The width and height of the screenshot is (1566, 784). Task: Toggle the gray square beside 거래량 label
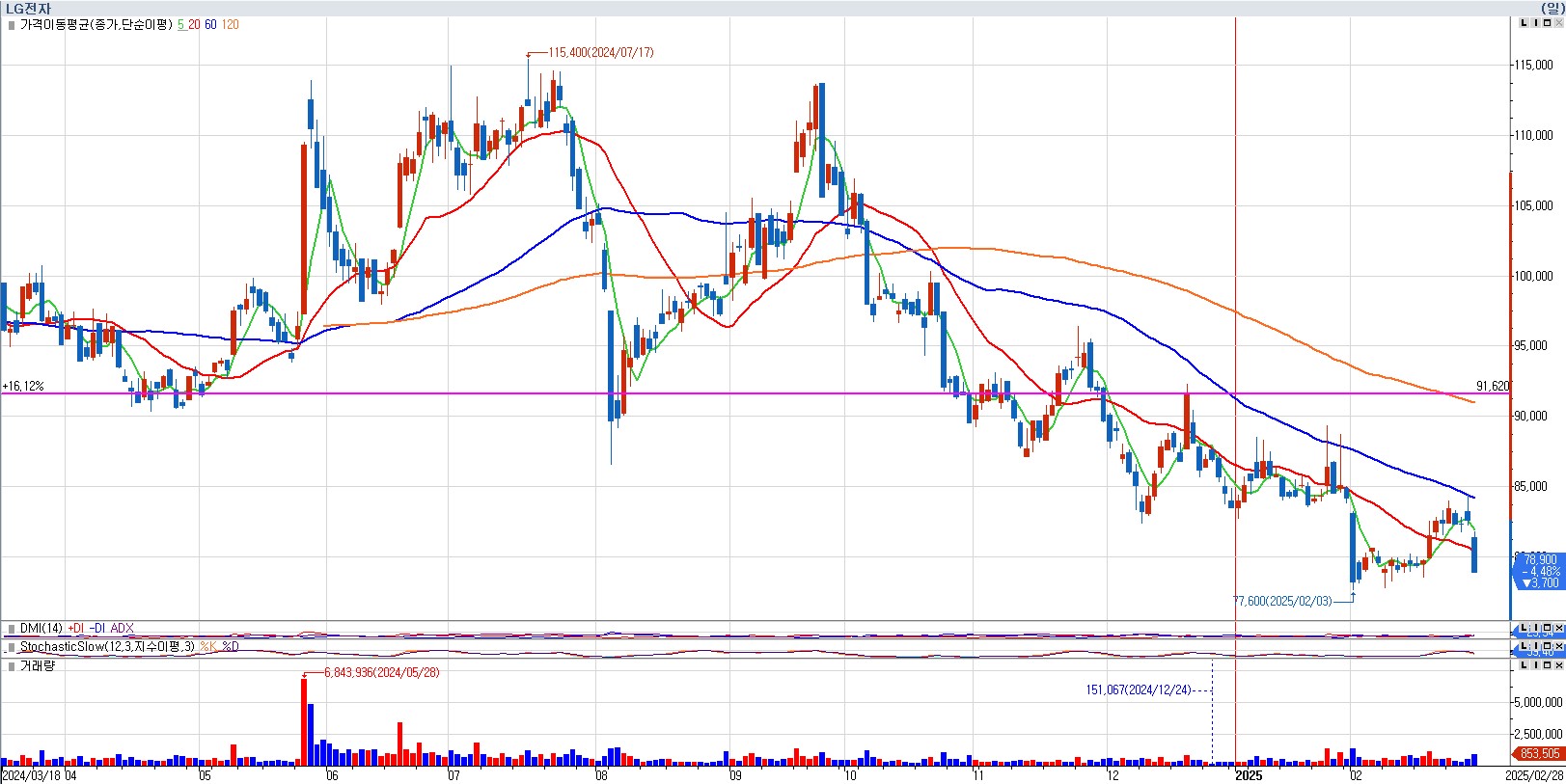point(11,666)
